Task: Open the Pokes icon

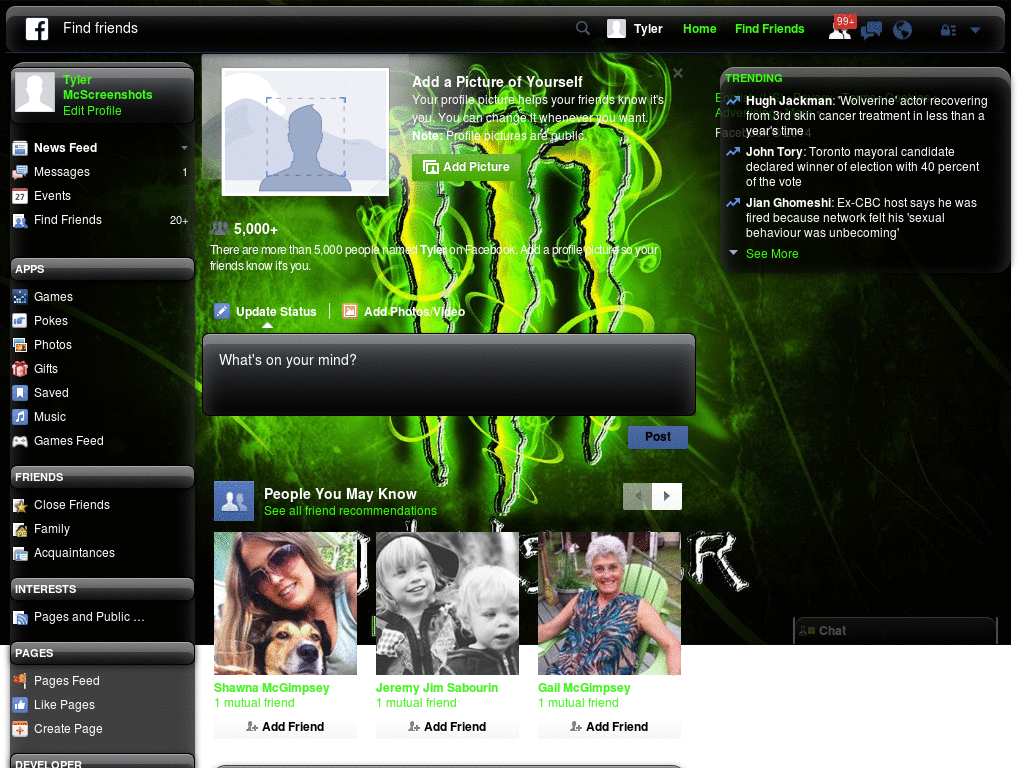Action: point(20,321)
